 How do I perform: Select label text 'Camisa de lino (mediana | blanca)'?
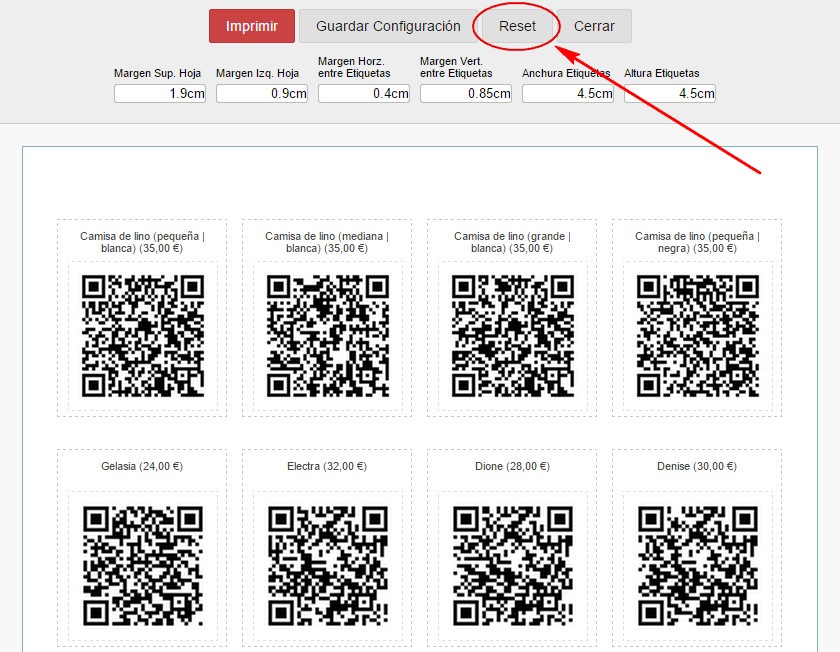click(x=327, y=242)
